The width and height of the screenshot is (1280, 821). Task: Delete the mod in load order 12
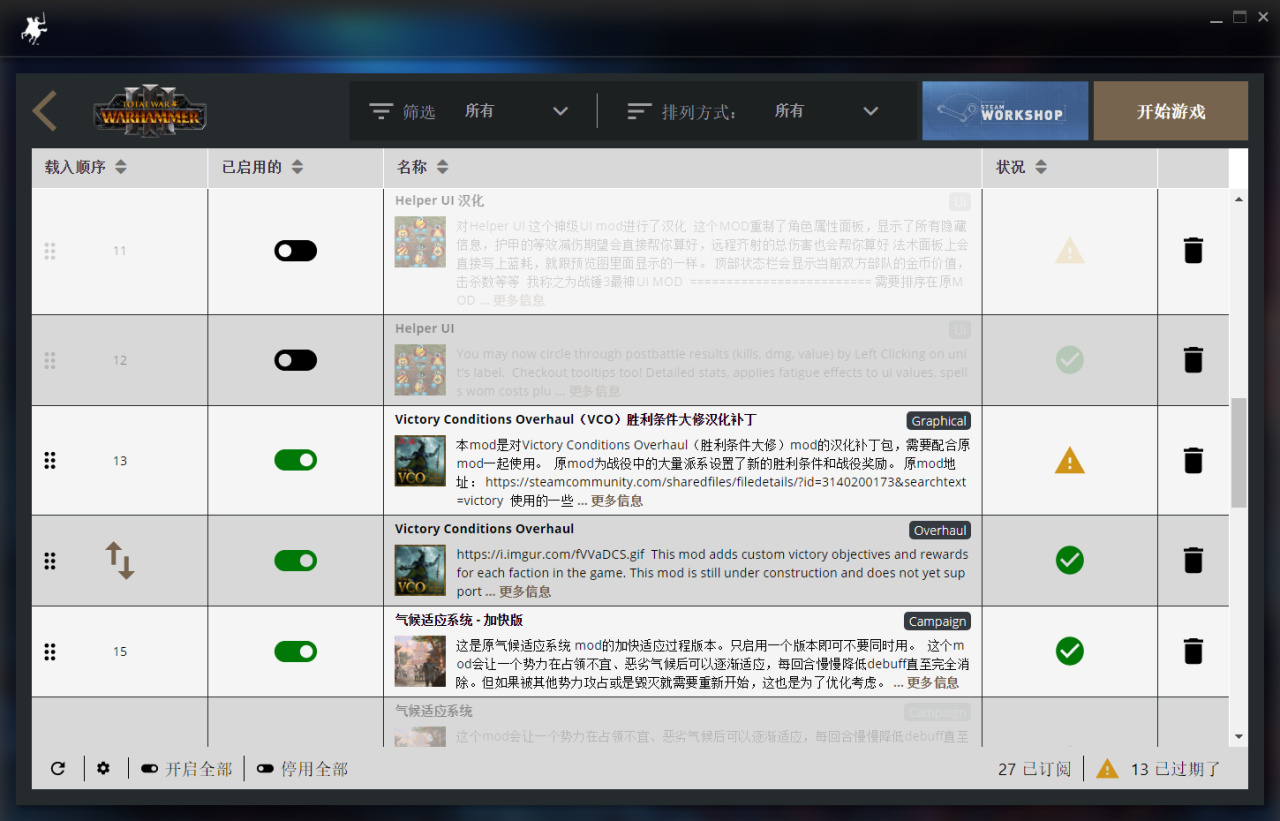point(1193,360)
